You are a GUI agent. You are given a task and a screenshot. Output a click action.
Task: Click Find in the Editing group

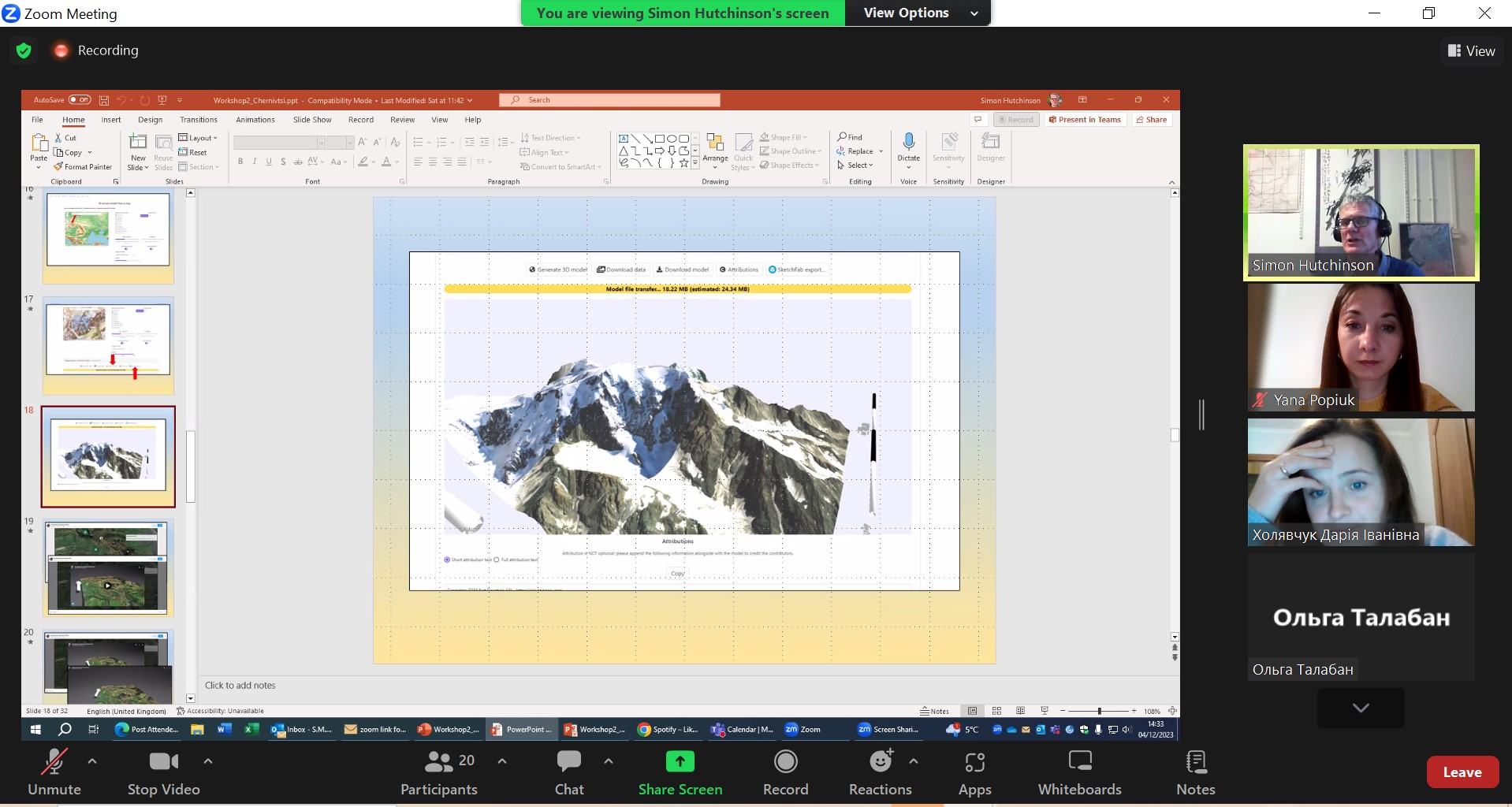pyautogui.click(x=850, y=137)
